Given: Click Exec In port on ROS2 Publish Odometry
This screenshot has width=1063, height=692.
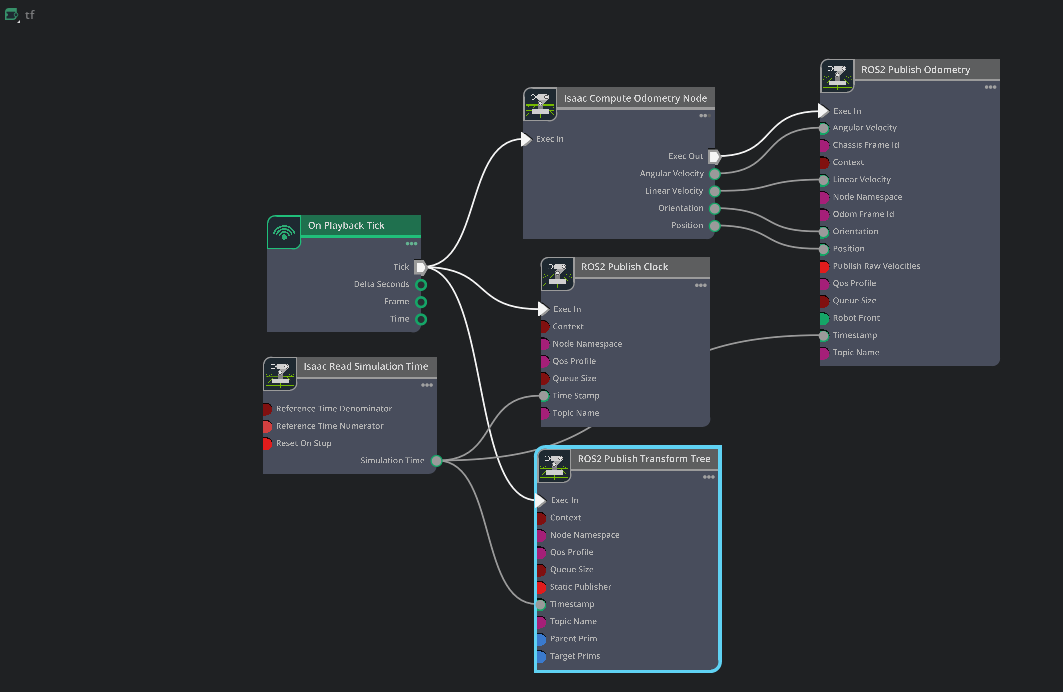Looking at the screenshot, I should 824,110.
